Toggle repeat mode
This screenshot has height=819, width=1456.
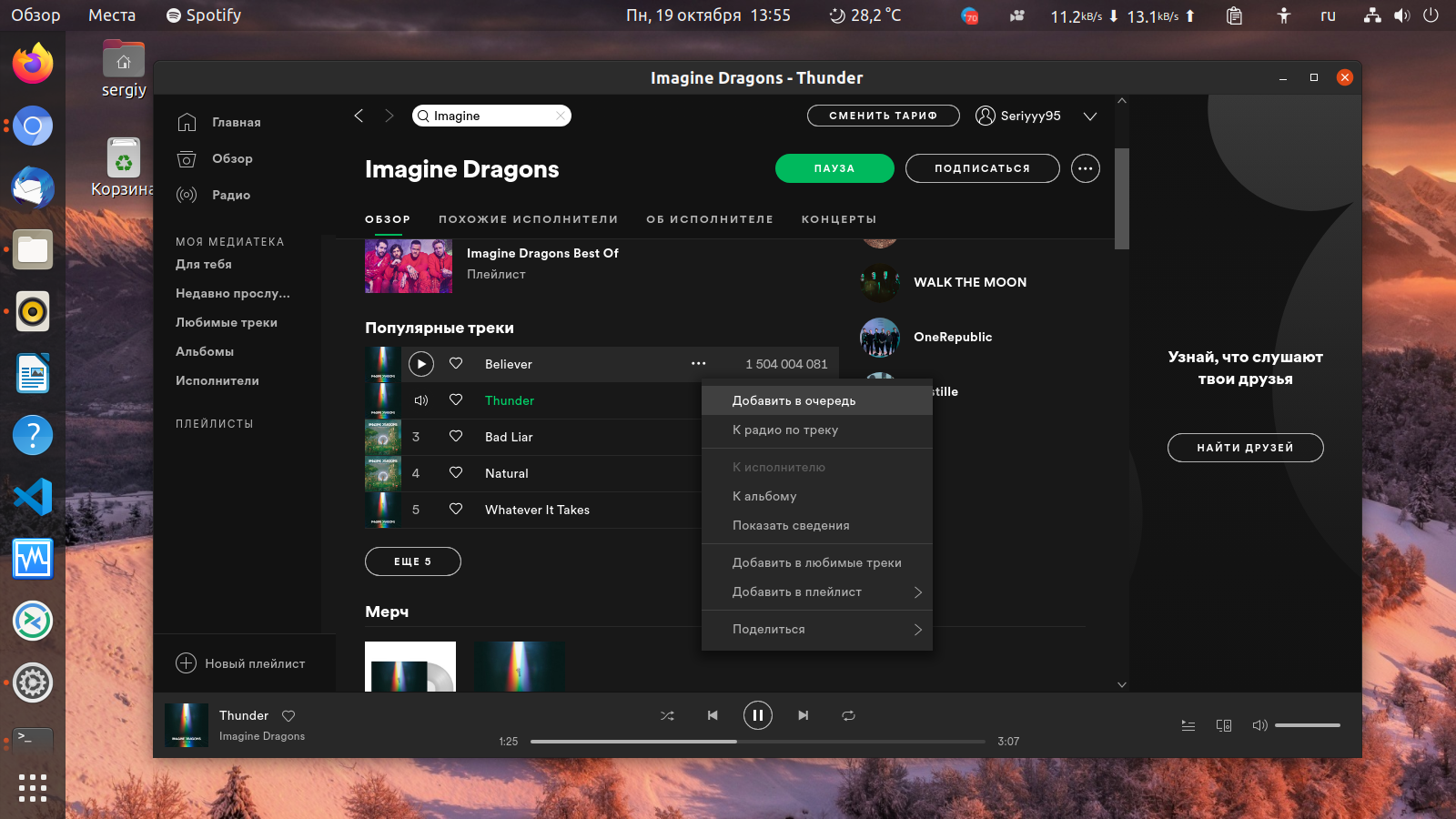pyautogui.click(x=848, y=715)
